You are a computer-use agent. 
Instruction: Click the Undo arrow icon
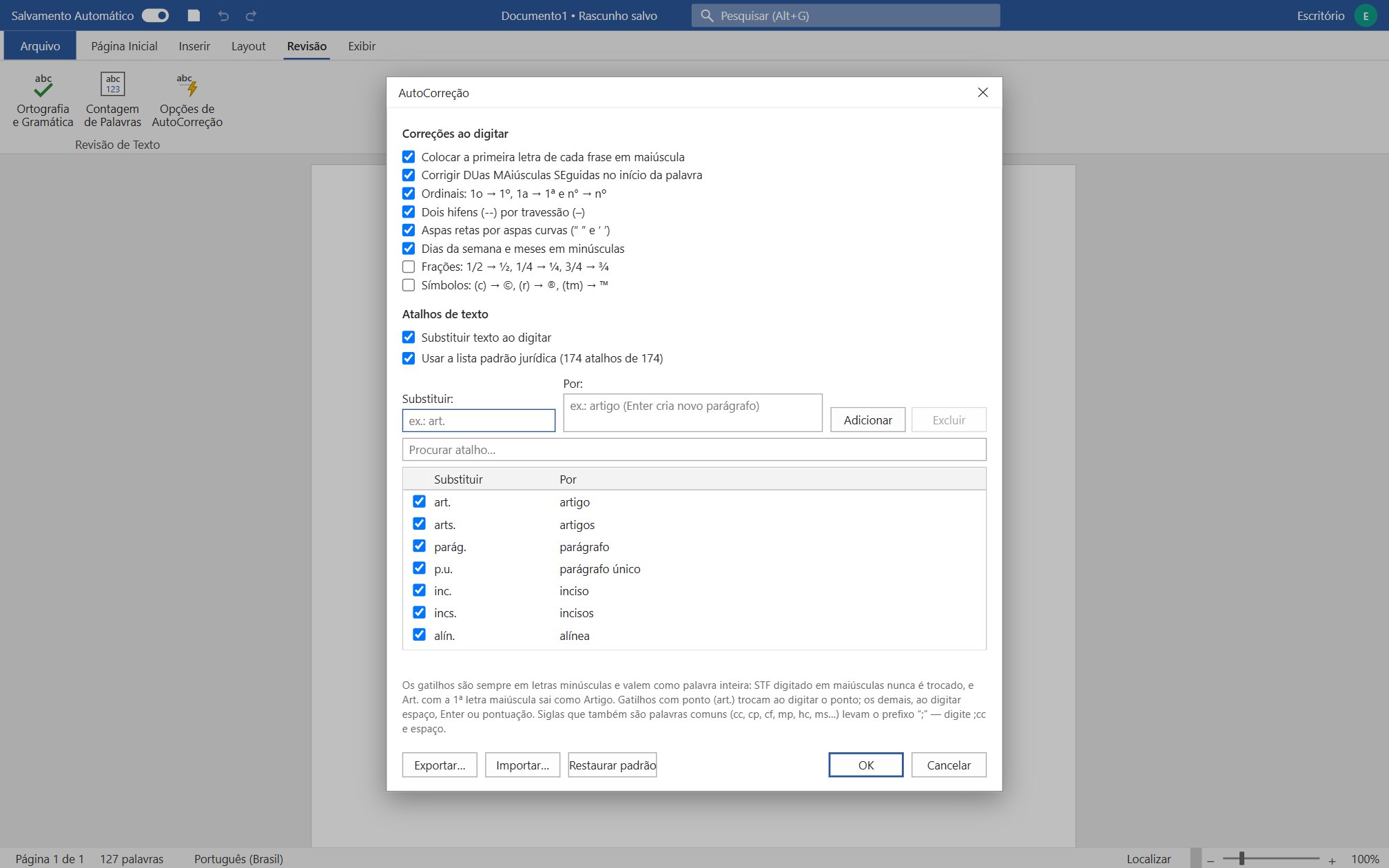223,15
